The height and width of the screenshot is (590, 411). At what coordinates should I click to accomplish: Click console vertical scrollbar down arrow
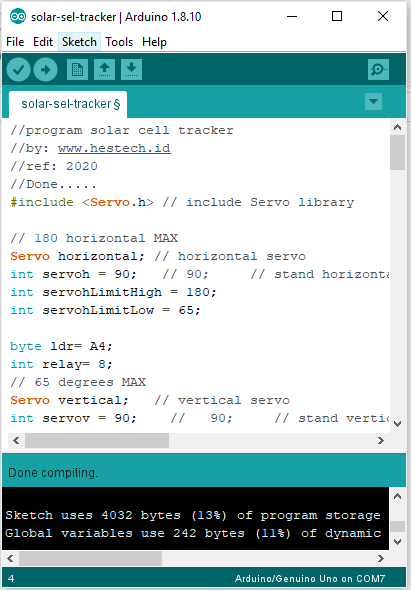coord(397,541)
